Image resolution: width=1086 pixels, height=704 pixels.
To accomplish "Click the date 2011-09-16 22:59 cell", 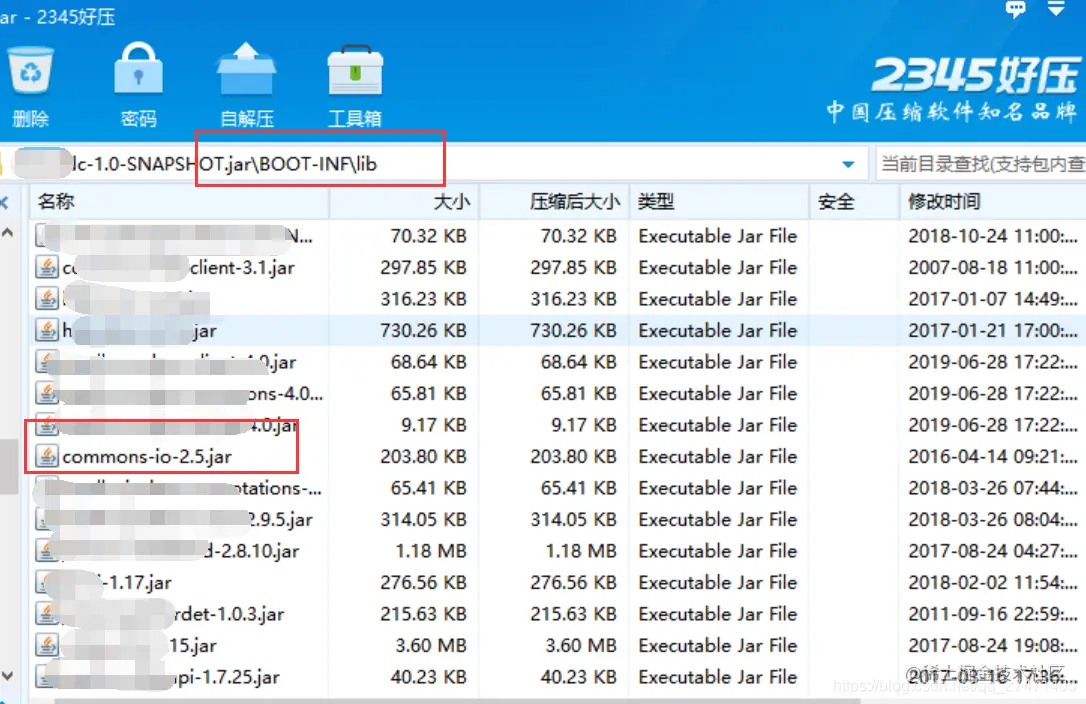I will pos(992,614).
